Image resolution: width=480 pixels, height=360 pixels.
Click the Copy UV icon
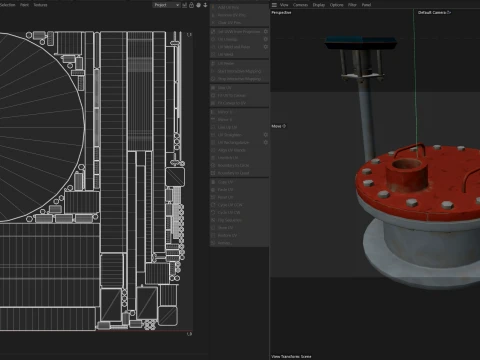(213, 182)
